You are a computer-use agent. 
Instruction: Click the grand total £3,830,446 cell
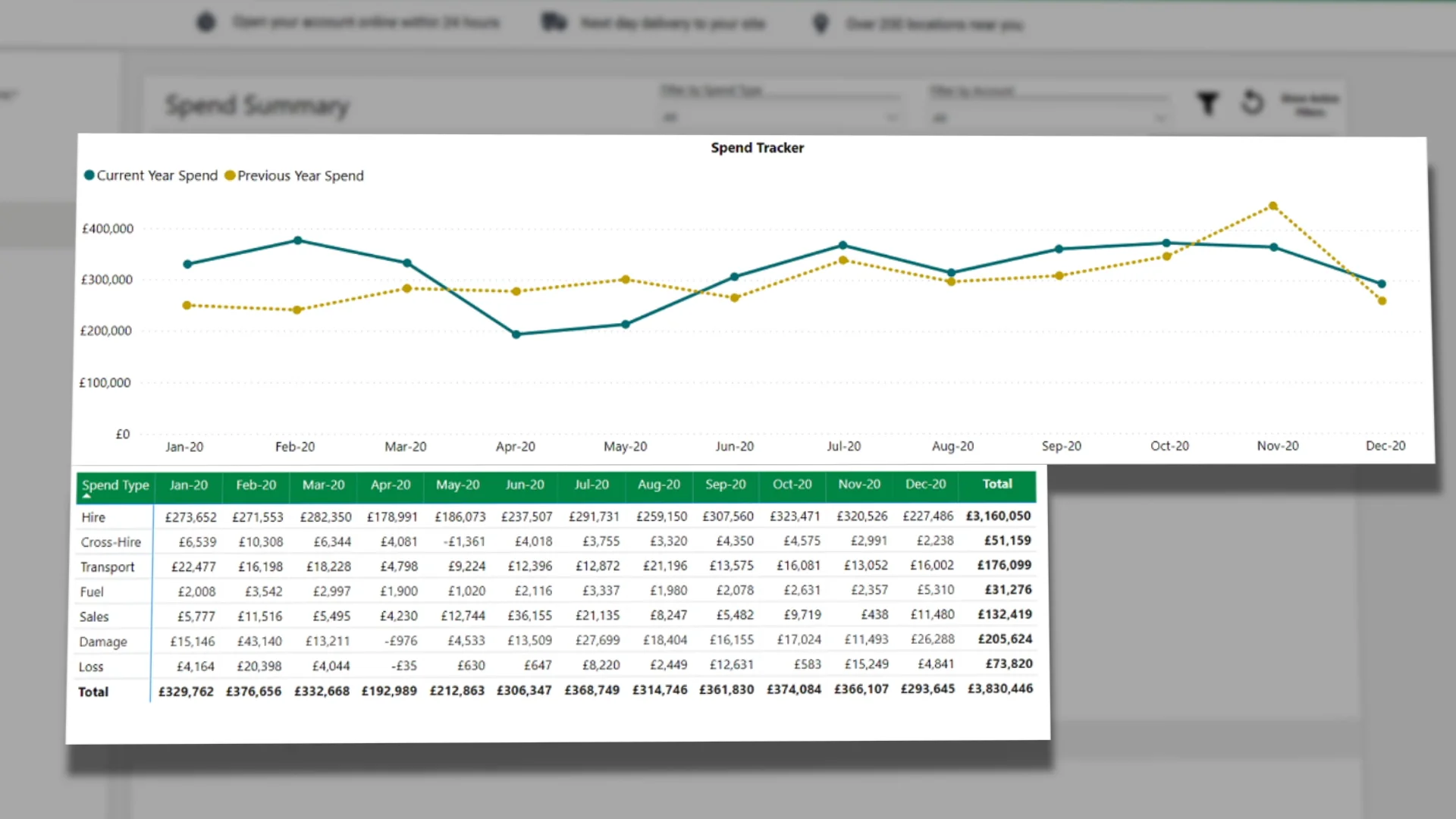point(1000,689)
